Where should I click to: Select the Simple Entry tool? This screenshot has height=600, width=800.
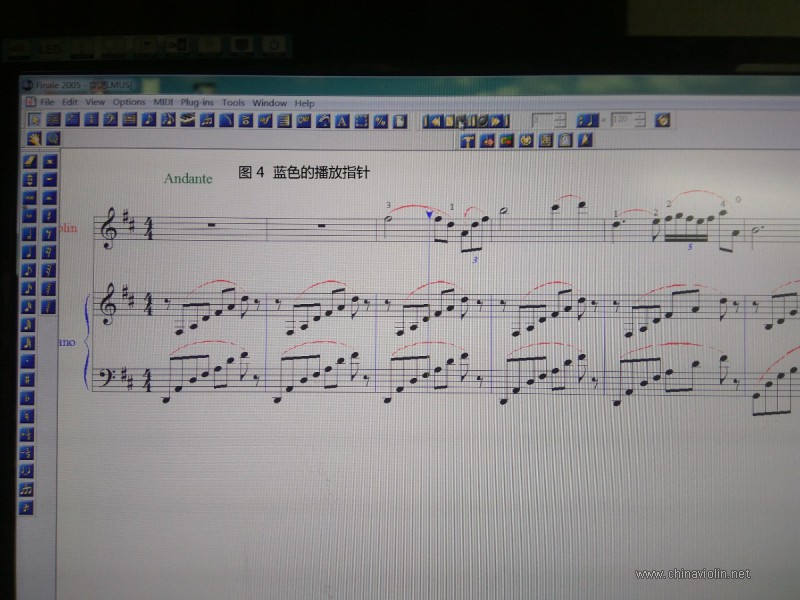(x=149, y=120)
